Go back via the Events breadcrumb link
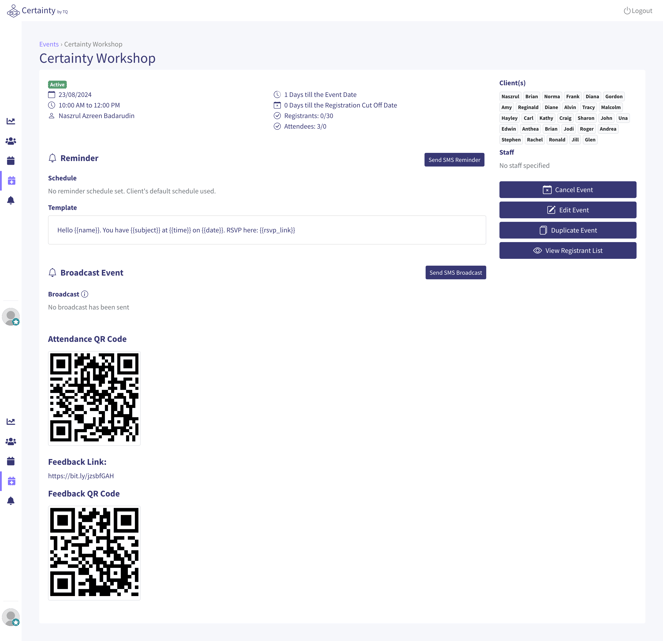The height and width of the screenshot is (641, 663). tap(49, 44)
